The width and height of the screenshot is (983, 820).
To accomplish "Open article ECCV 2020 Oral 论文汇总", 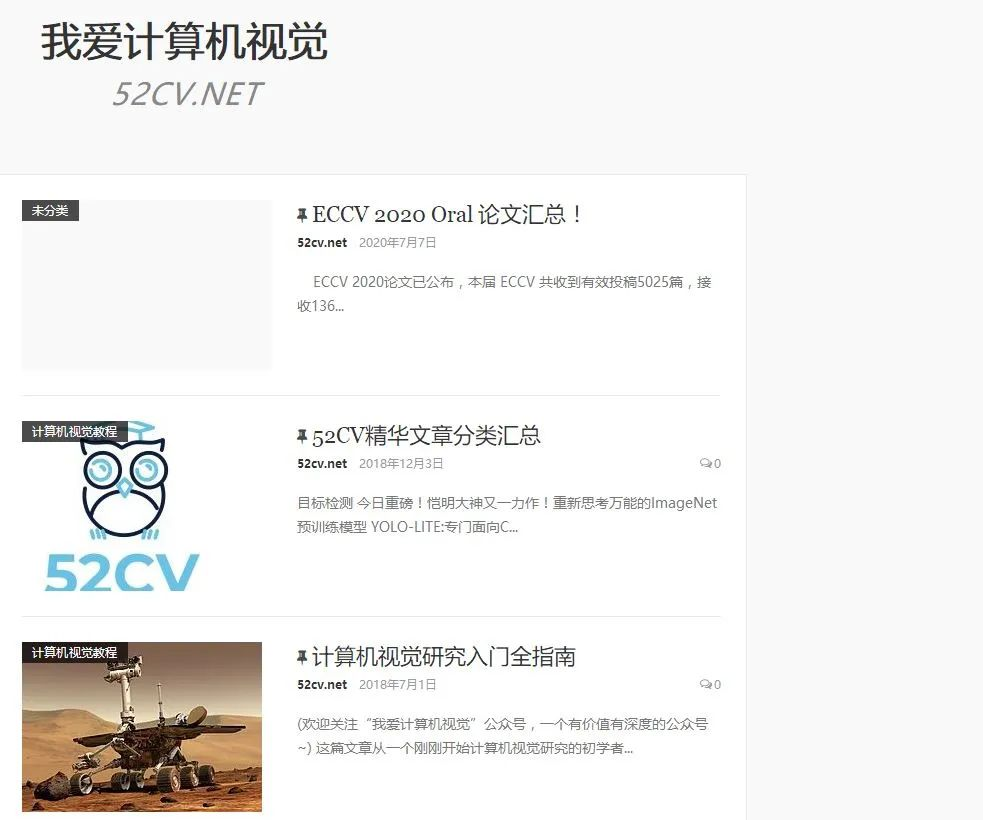I will 447,214.
